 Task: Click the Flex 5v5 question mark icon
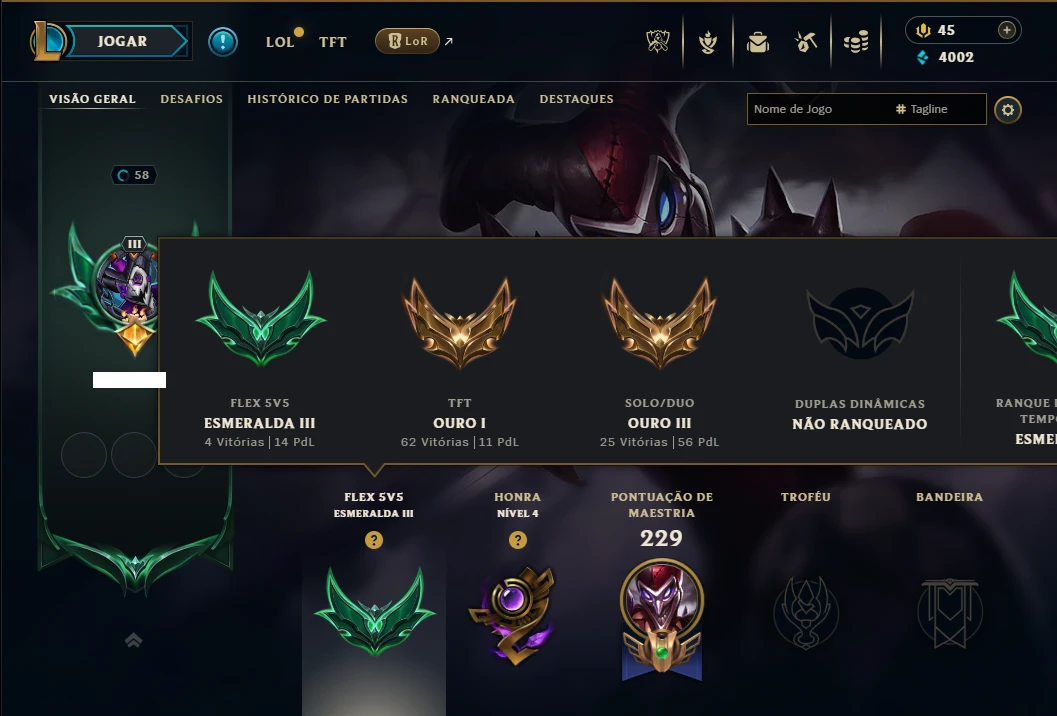pos(374,539)
